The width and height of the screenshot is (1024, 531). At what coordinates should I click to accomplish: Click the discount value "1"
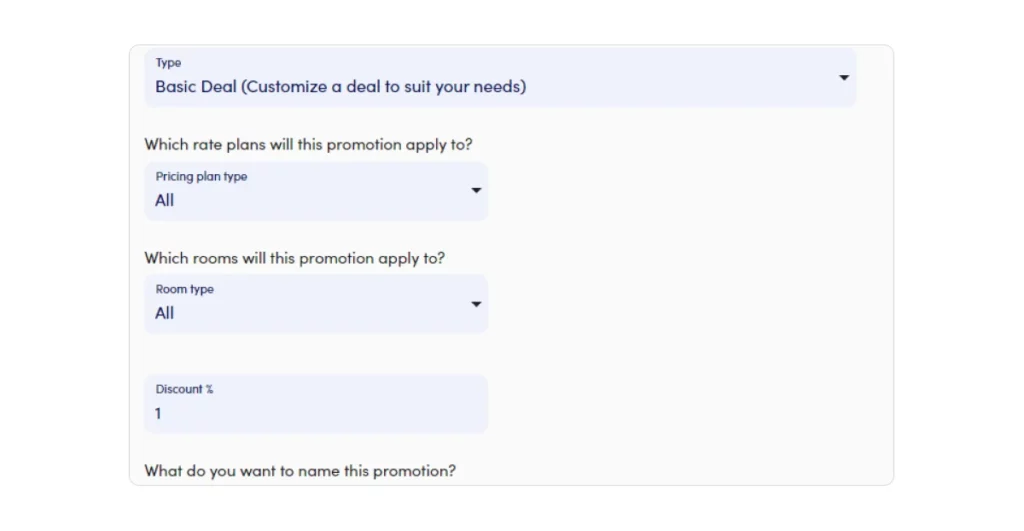click(x=158, y=414)
